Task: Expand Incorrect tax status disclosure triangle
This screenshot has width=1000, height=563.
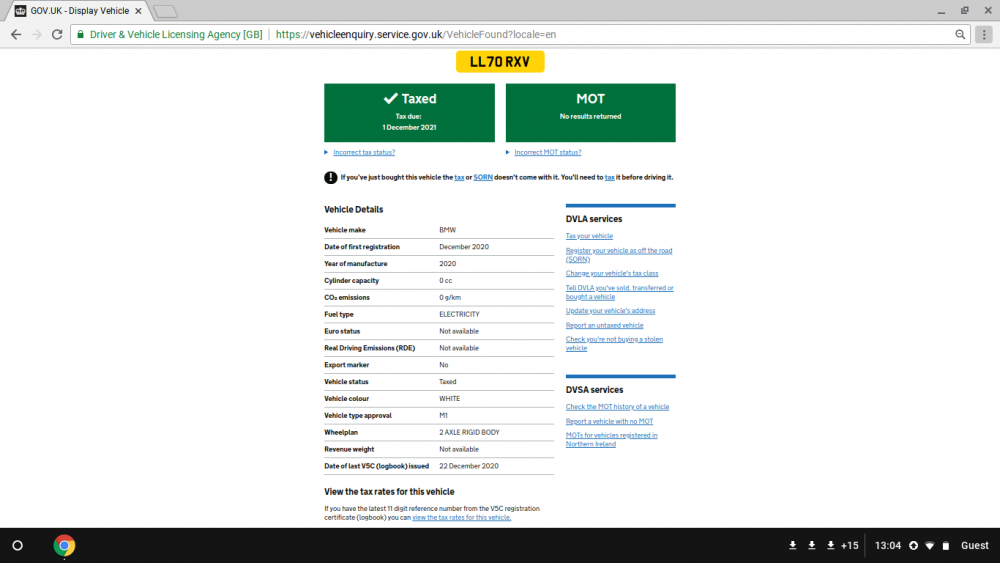Action: [x=326, y=152]
